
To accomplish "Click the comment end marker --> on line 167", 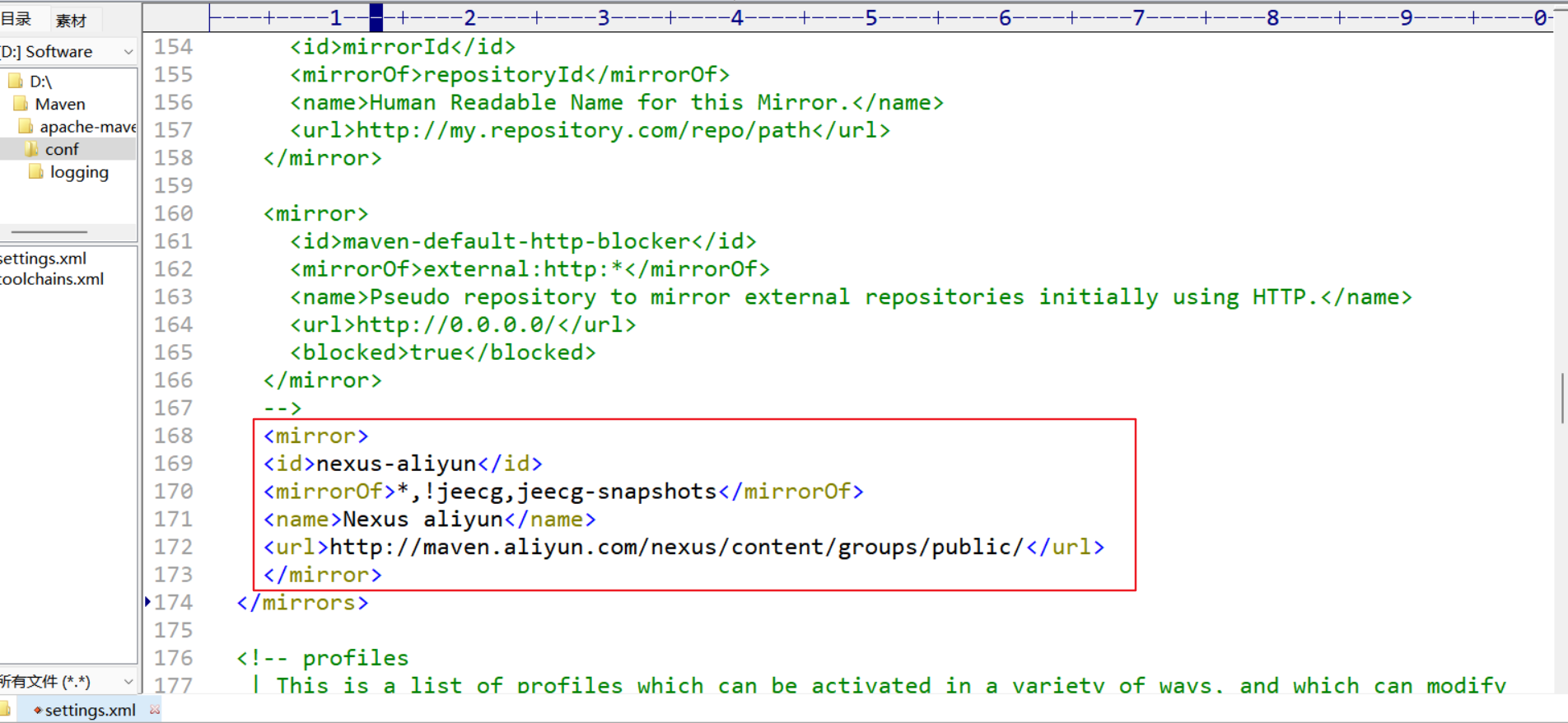I will coord(282,408).
